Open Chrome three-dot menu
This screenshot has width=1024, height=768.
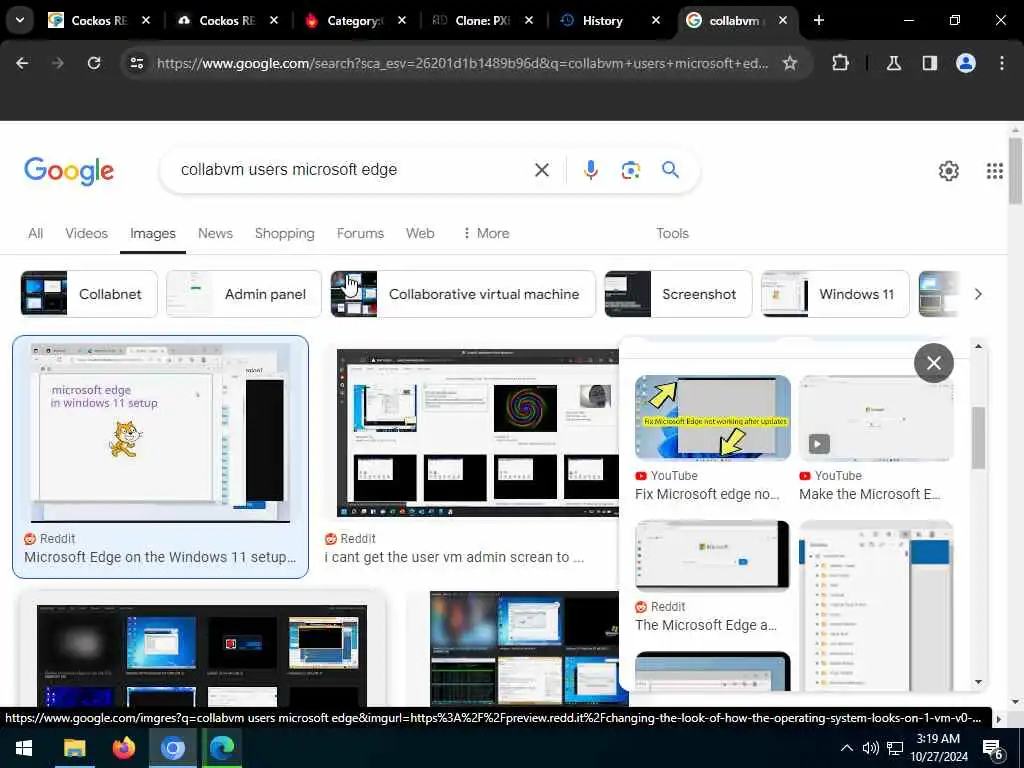(1002, 63)
